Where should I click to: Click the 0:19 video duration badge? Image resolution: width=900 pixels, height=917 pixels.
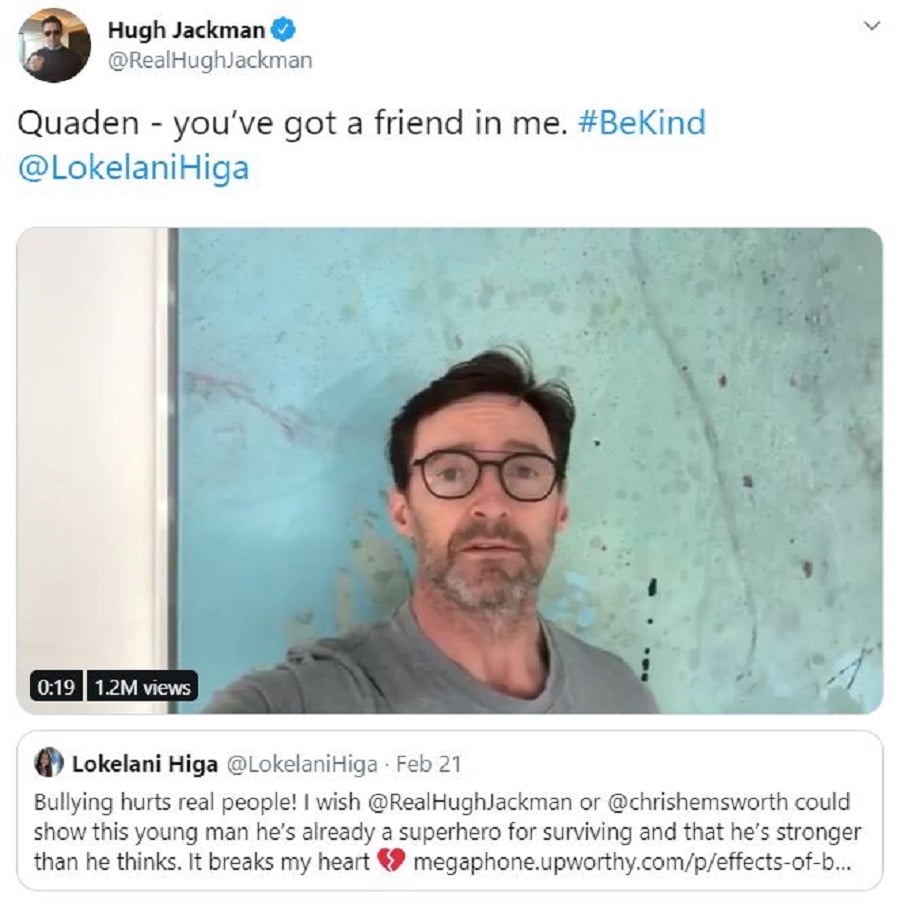pos(56,687)
